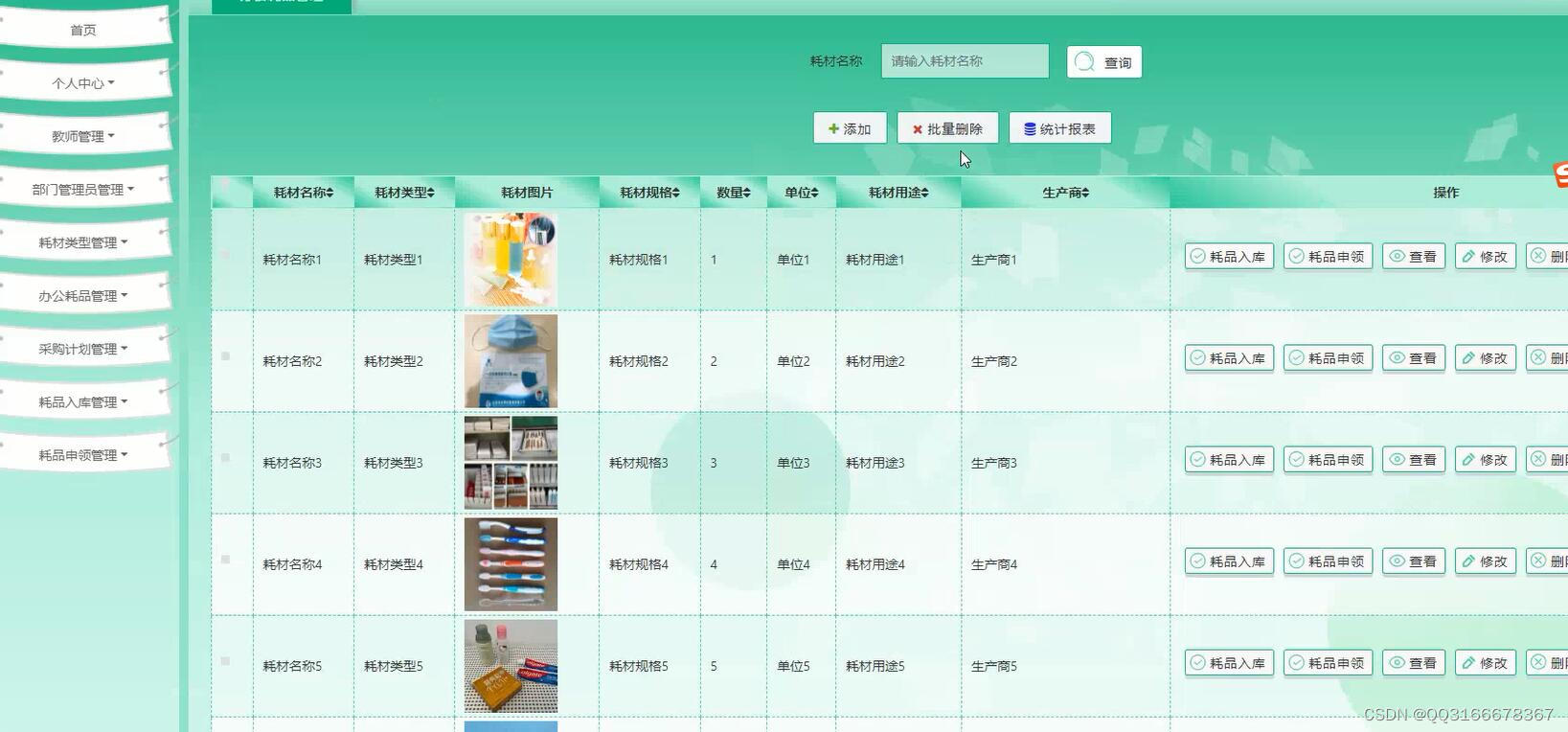Image resolution: width=1568 pixels, height=732 pixels.
Task: Expand the 耗品入库管理 sidebar menu
Action: click(83, 402)
